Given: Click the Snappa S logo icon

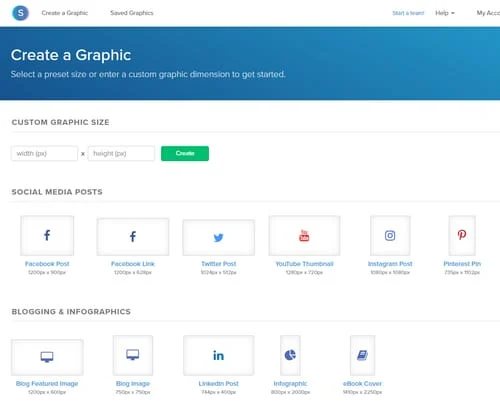Looking at the screenshot, I should tap(20, 13).
